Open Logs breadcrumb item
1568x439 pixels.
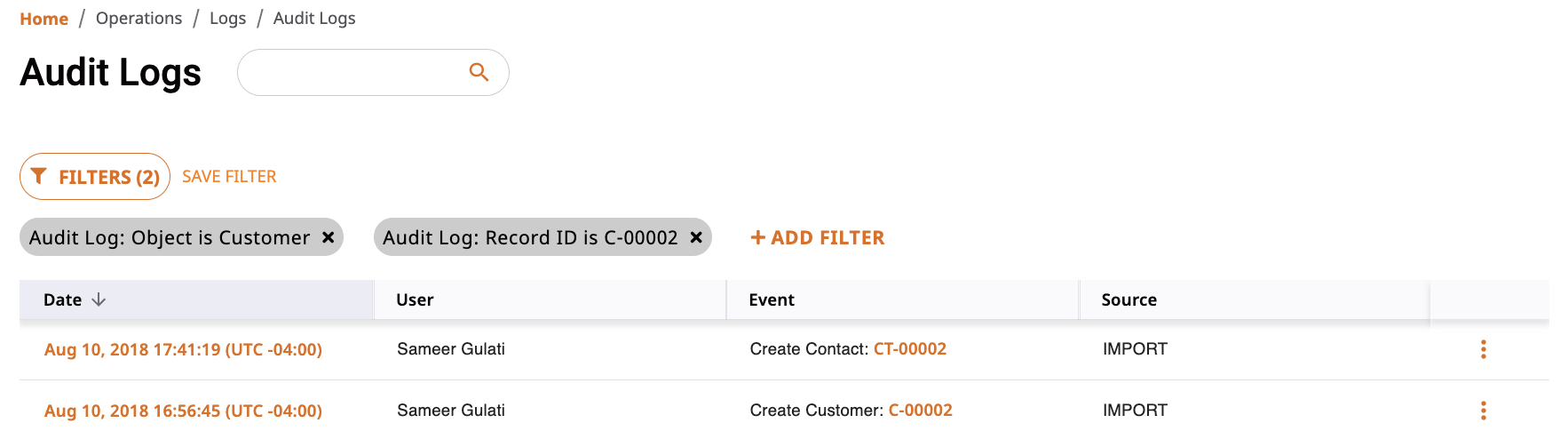pos(227,18)
